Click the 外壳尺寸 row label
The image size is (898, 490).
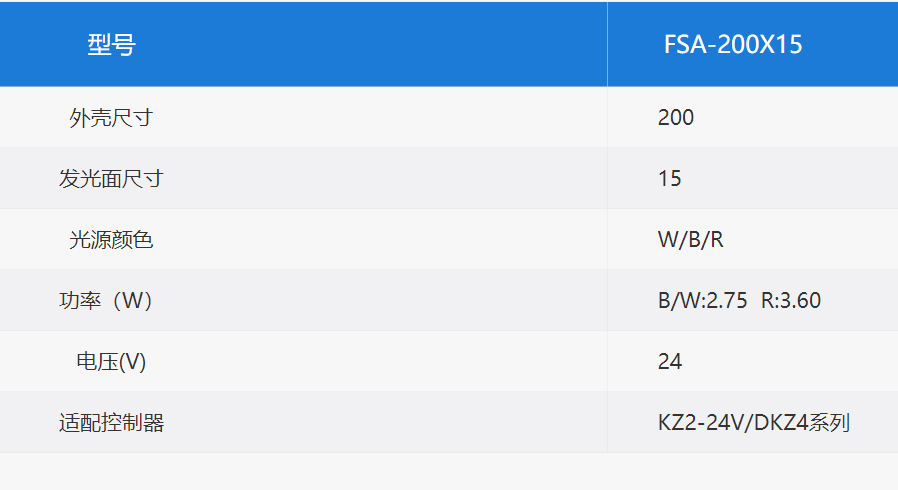point(111,118)
